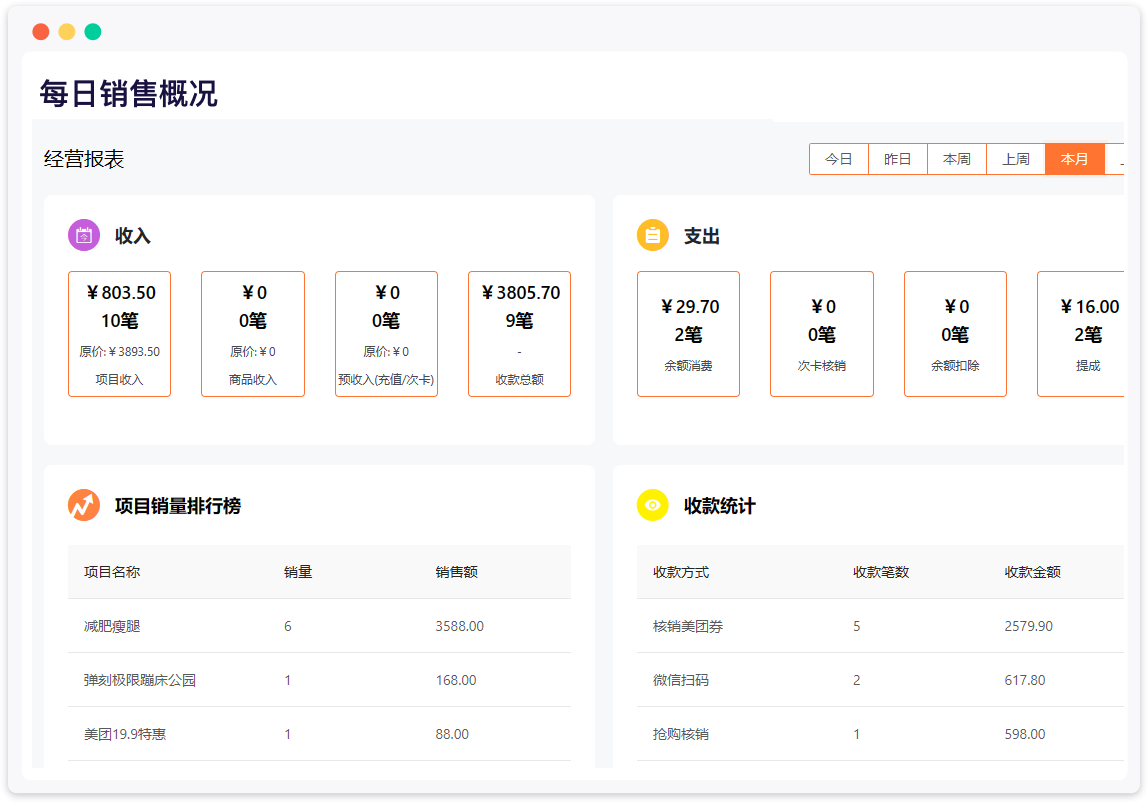This screenshot has height=804, width=1148.
Task: Select the 上周 time range tab
Action: (1015, 159)
